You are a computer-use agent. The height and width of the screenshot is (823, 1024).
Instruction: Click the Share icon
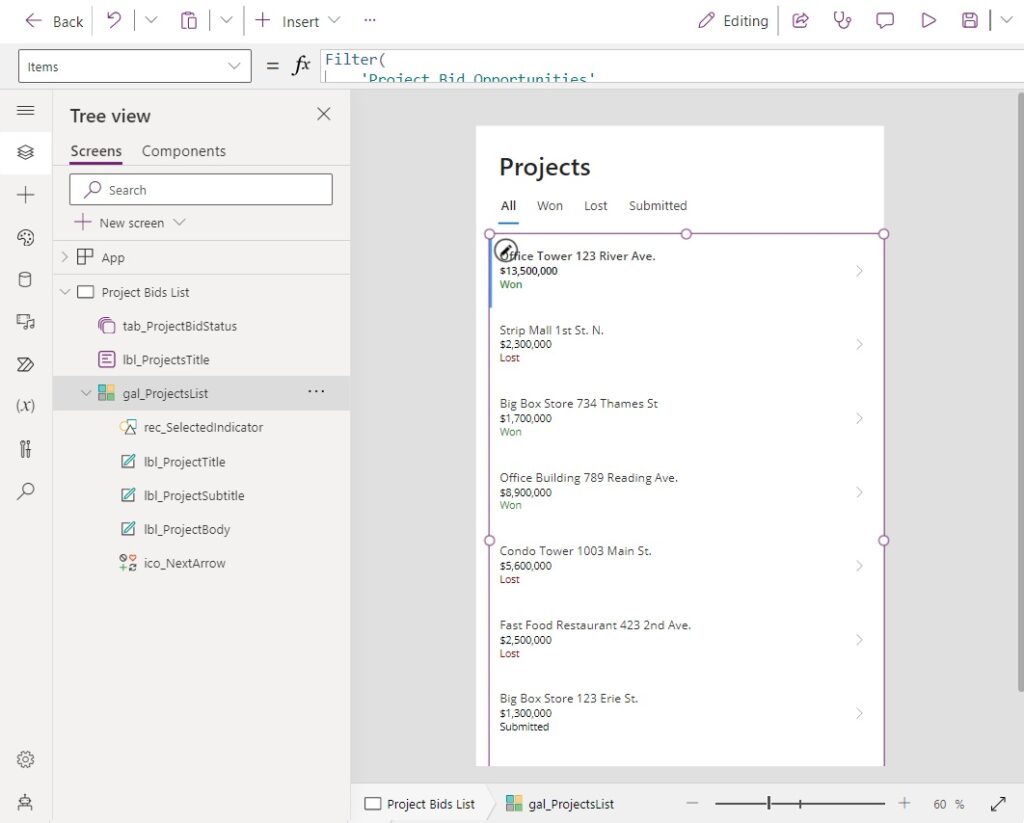coord(800,21)
